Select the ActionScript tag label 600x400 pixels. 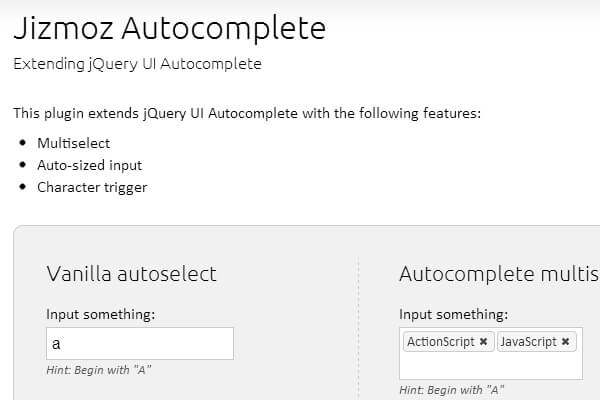tap(440, 342)
